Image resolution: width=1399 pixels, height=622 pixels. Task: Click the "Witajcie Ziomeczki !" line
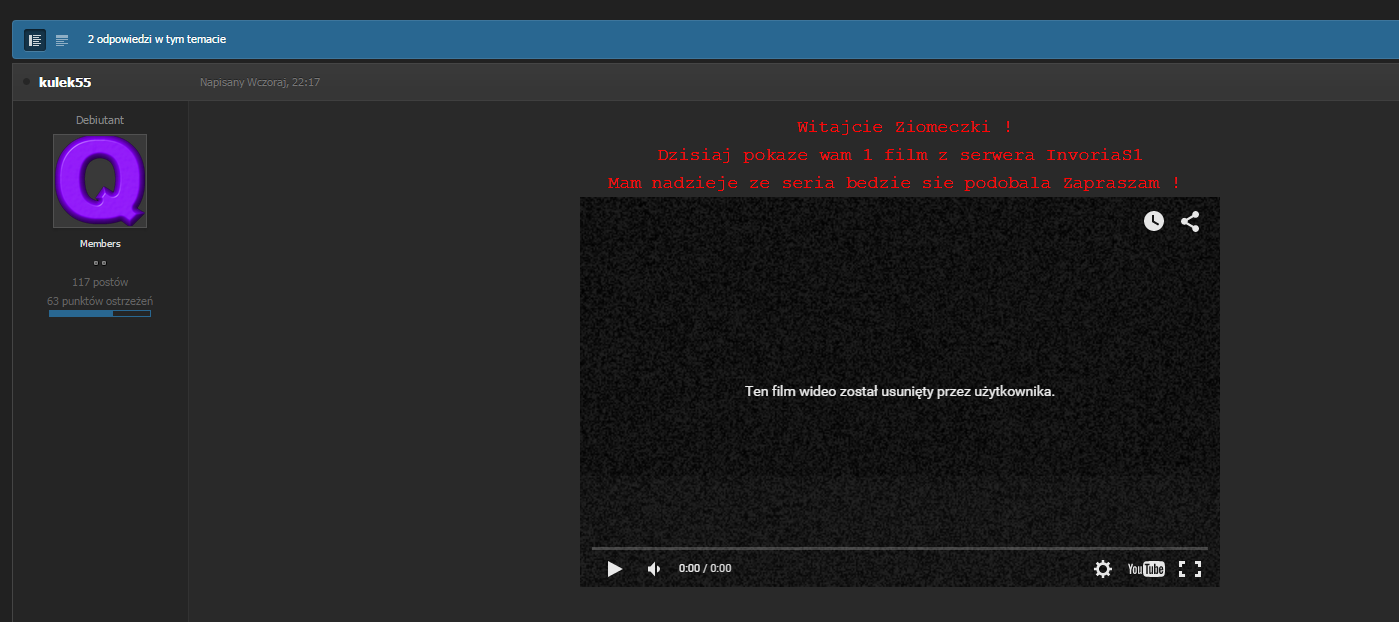click(904, 127)
